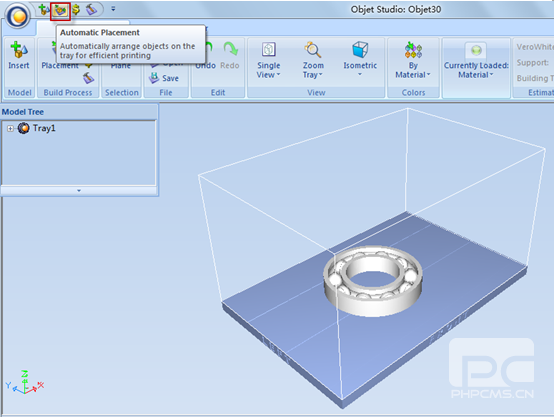Open Currently Loaded Material dropdown
The height and width of the screenshot is (418, 554).
(476, 61)
